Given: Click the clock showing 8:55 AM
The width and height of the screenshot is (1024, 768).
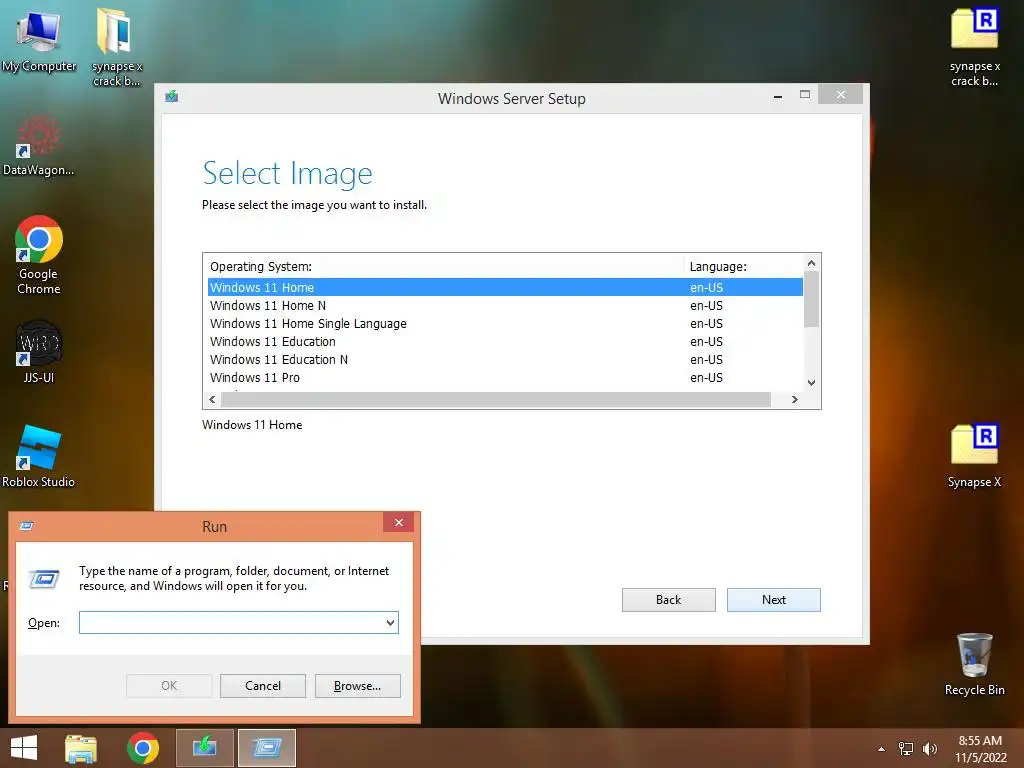Looking at the screenshot, I should pos(980,749).
